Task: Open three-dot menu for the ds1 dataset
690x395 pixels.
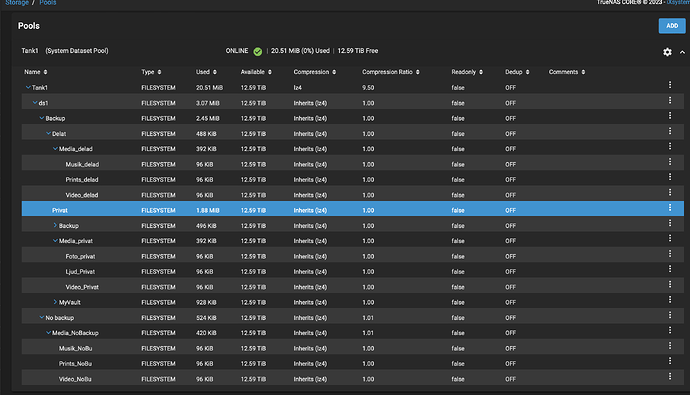Action: click(670, 100)
